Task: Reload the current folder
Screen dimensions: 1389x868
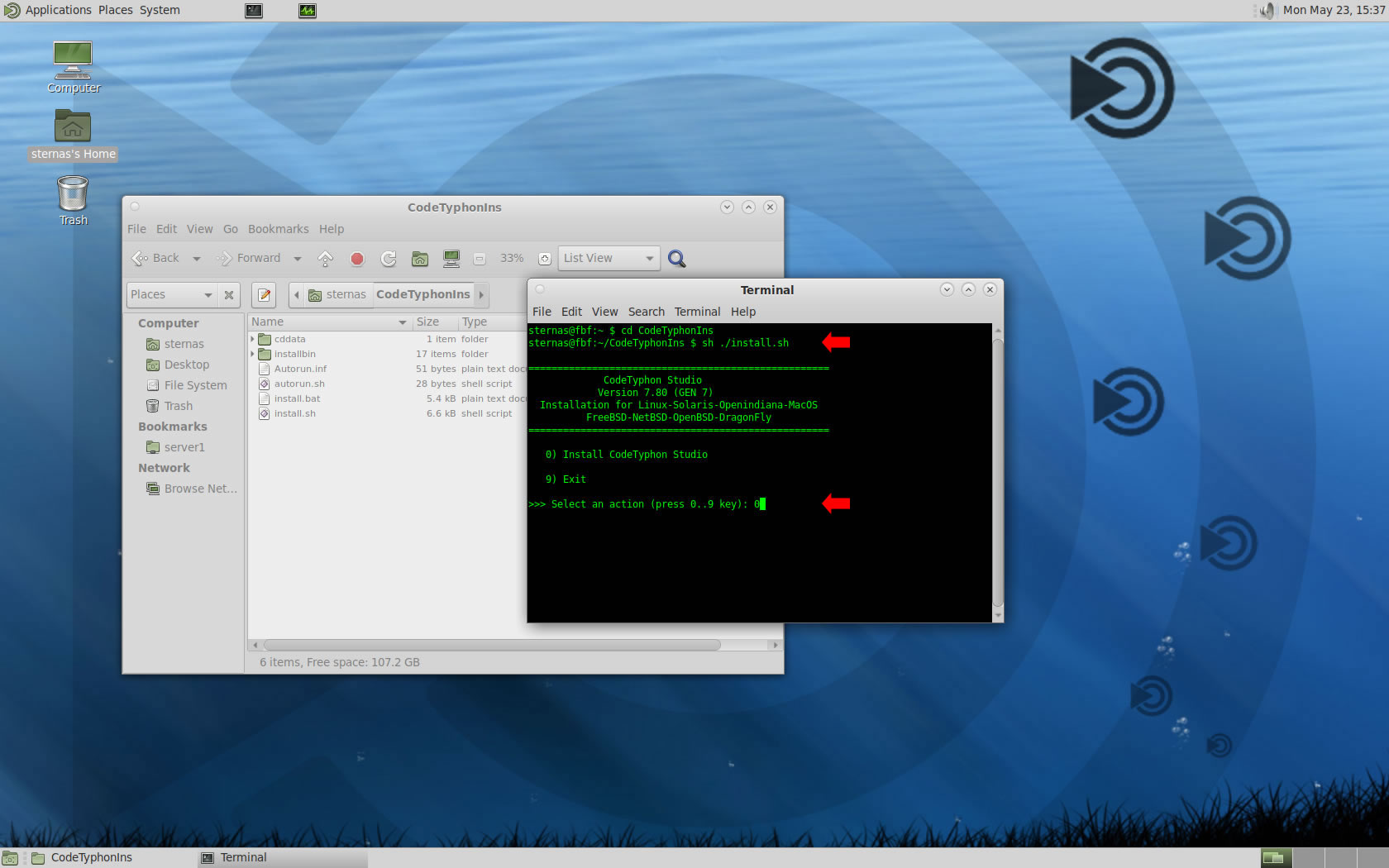Action: 389,259
